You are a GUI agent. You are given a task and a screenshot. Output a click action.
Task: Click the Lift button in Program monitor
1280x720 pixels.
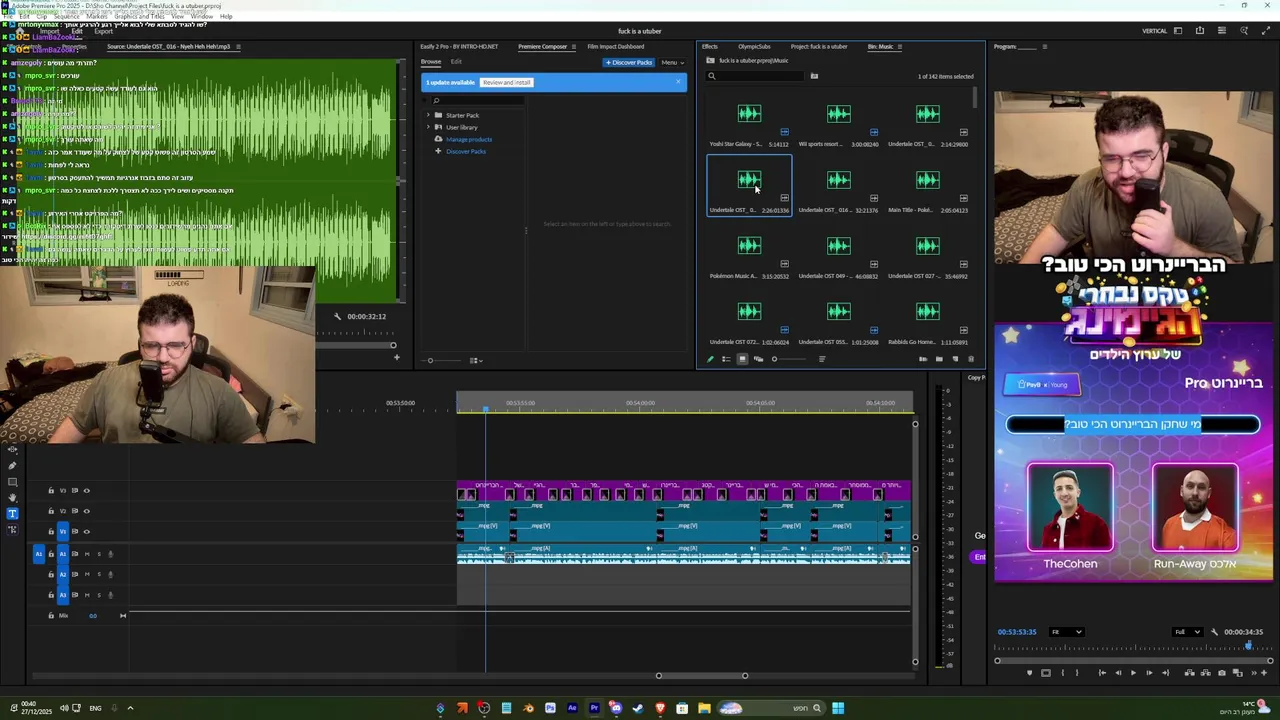tap(1188, 673)
